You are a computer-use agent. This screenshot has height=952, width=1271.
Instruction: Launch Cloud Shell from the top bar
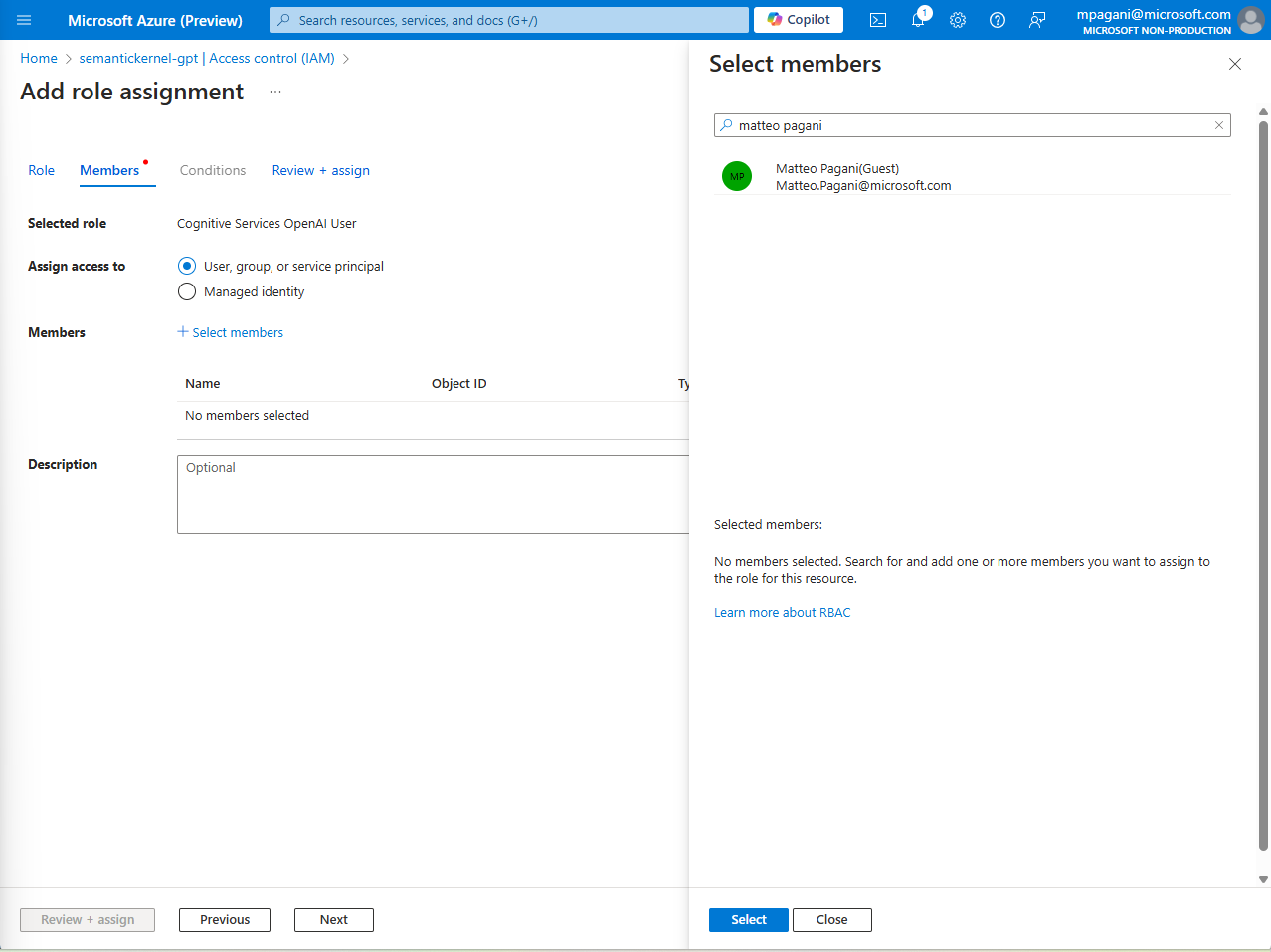point(878,20)
